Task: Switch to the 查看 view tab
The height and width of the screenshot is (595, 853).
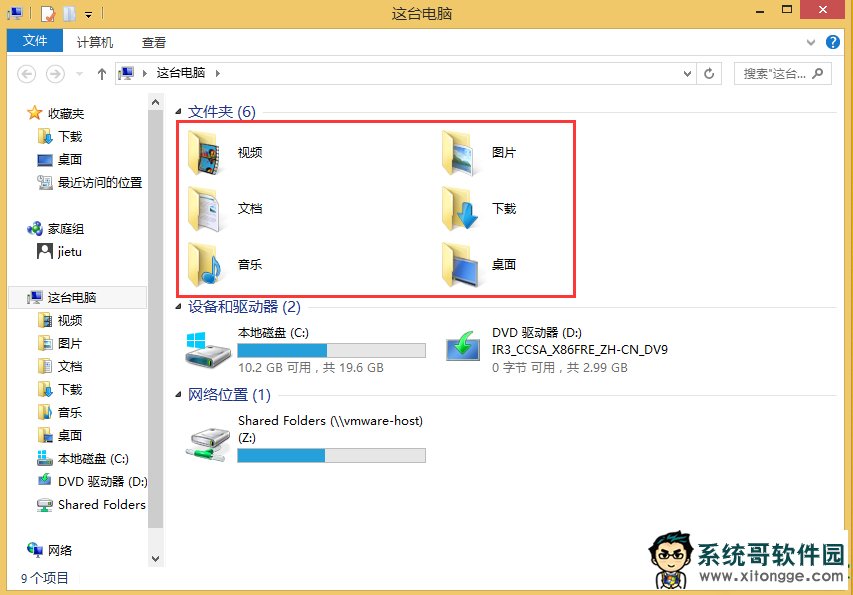Action: coord(153,42)
